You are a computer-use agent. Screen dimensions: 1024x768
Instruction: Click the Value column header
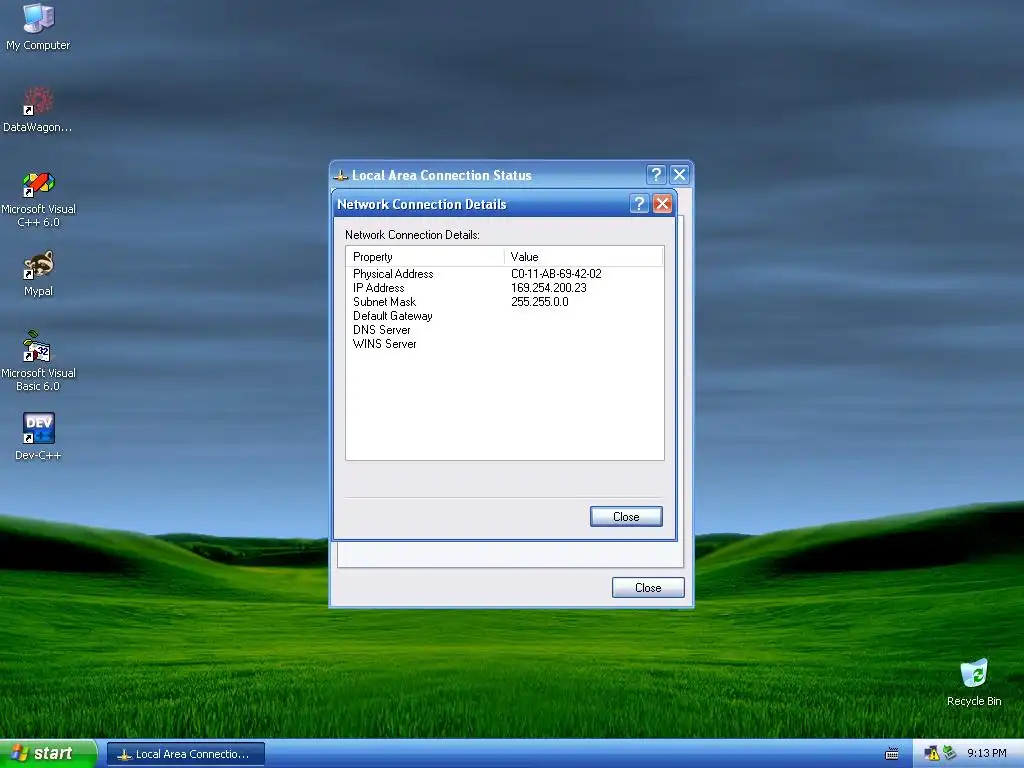[x=584, y=257]
